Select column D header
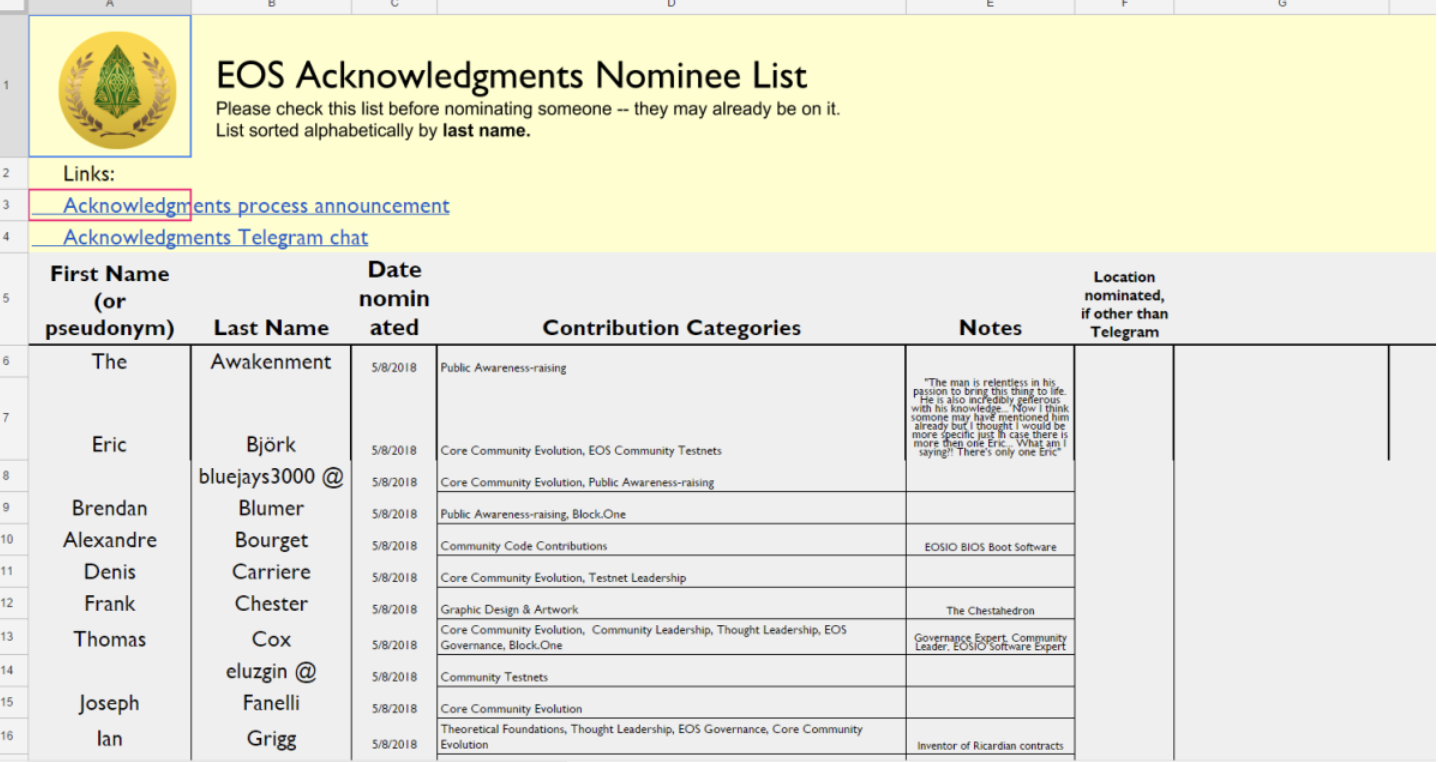 [671, 5]
